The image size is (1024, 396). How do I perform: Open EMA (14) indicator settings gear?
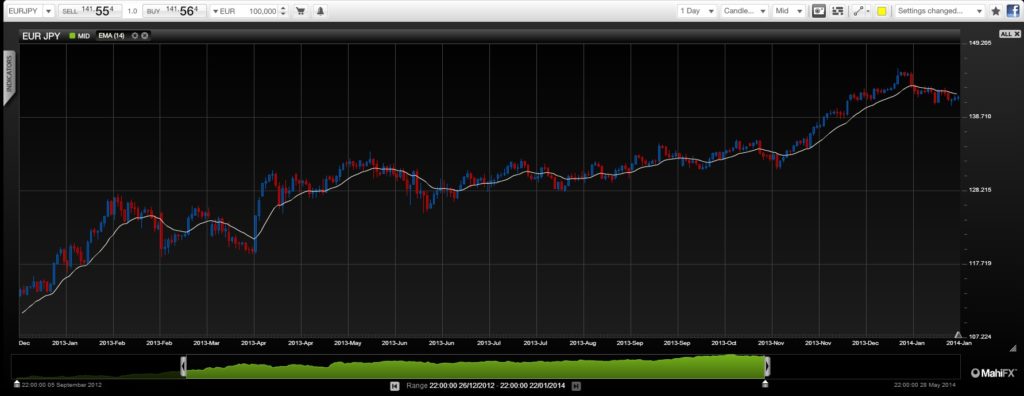pyautogui.click(x=135, y=36)
